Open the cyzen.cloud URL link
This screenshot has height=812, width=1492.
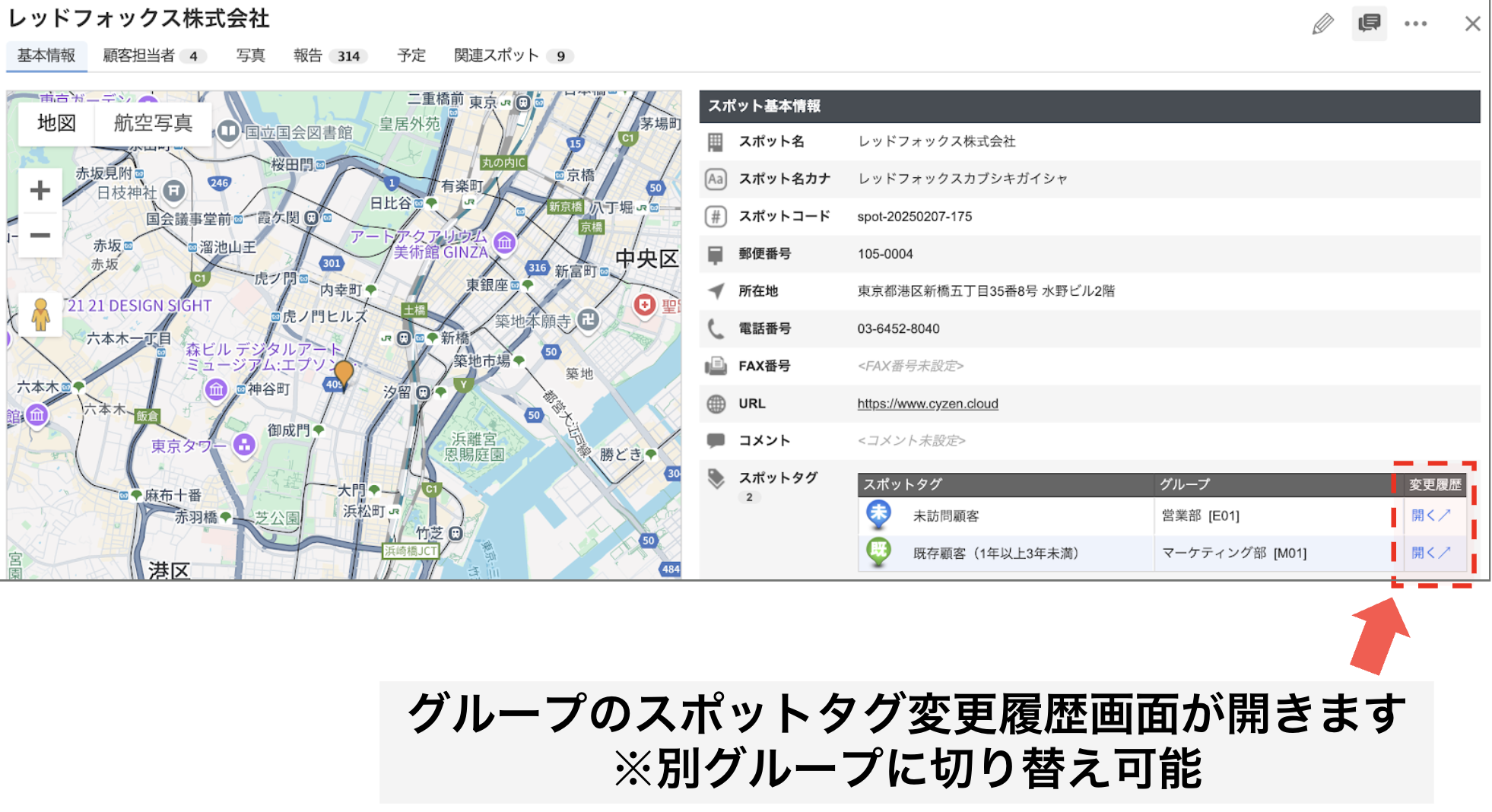[927, 404]
